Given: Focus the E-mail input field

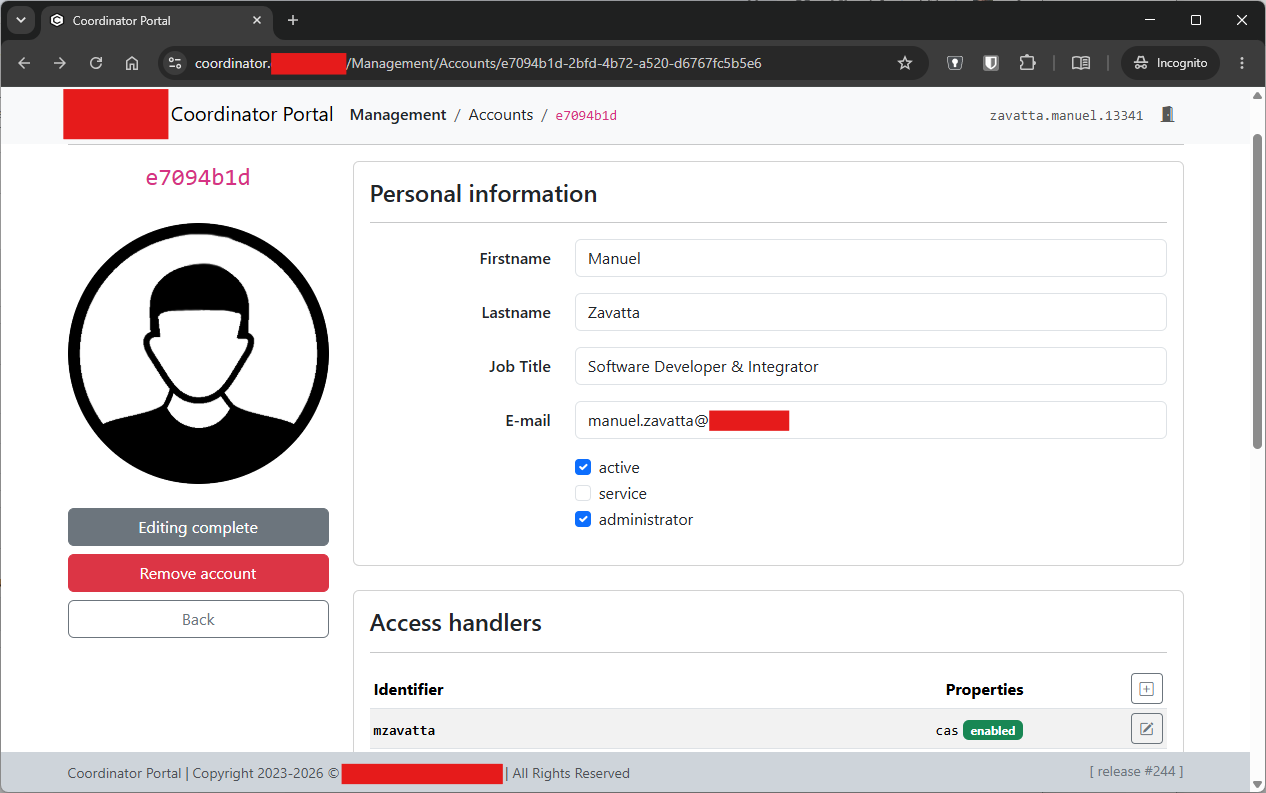Looking at the screenshot, I should pos(870,420).
